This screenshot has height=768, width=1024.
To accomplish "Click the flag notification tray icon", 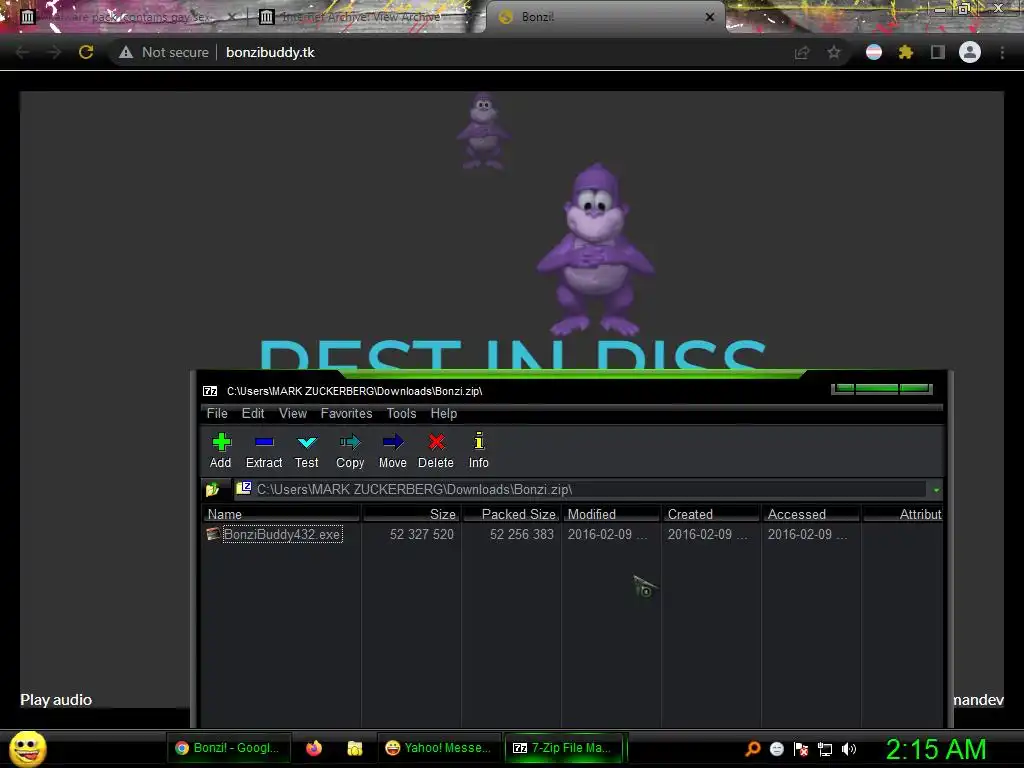I will [801, 749].
